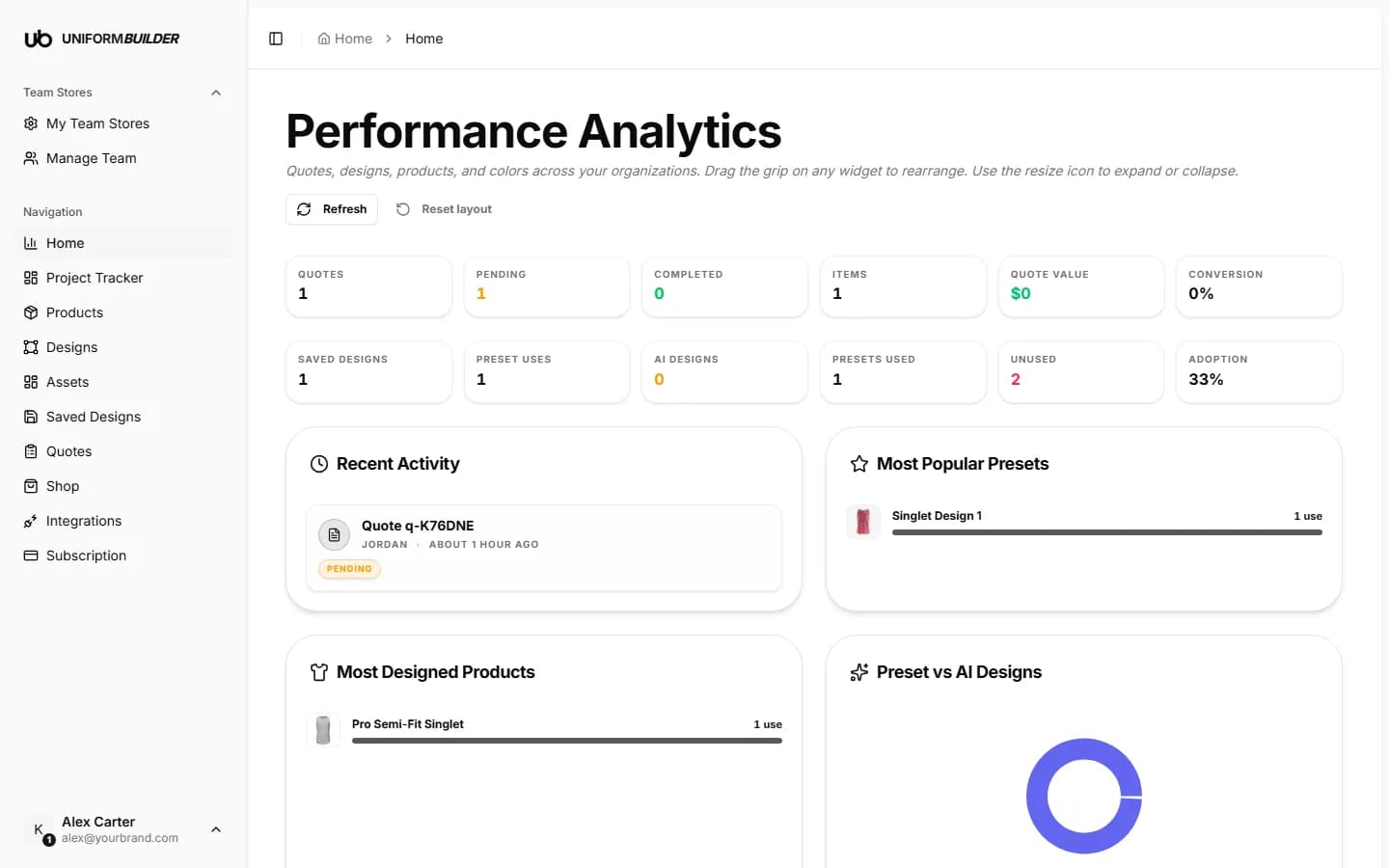Open Integrations plug icon
Screen dimensions: 1389x868
click(31, 521)
